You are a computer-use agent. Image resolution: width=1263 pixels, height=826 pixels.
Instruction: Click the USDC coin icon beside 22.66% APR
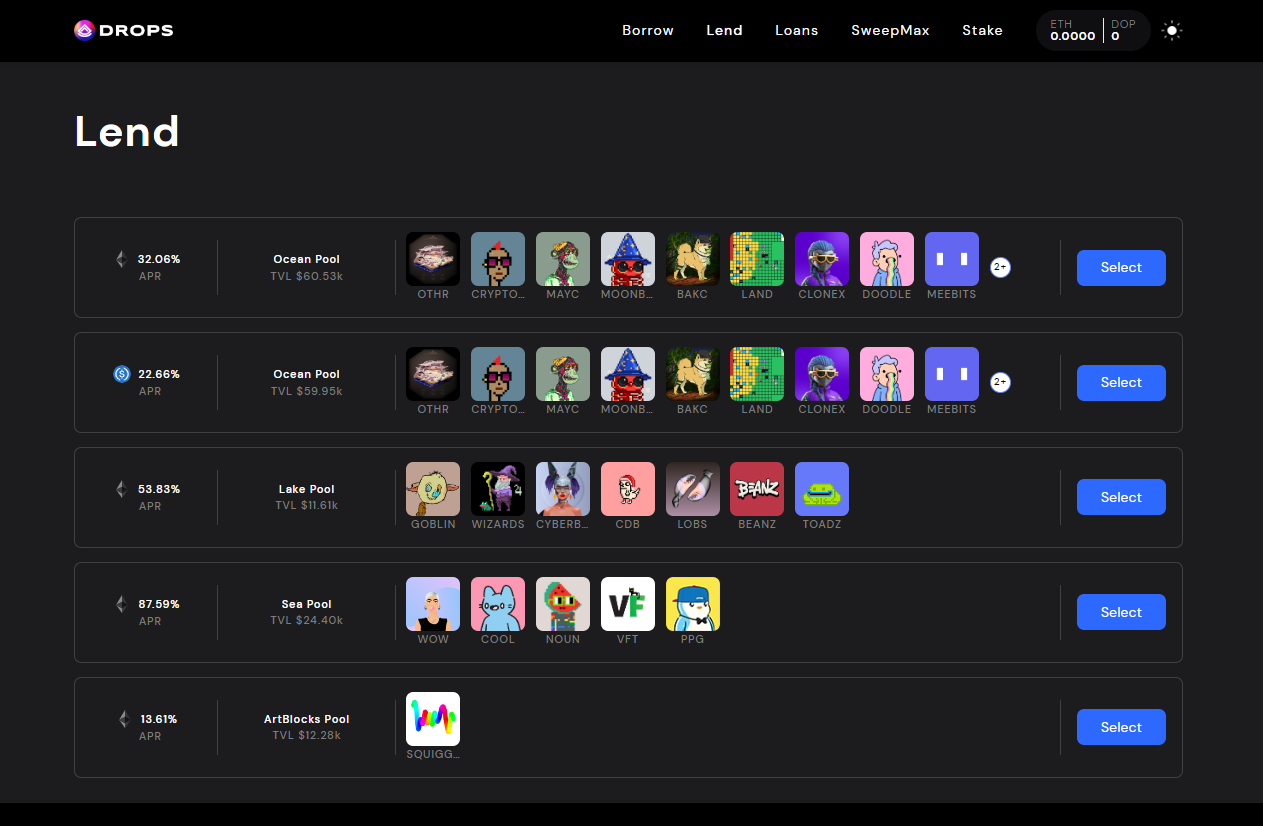pyautogui.click(x=122, y=374)
